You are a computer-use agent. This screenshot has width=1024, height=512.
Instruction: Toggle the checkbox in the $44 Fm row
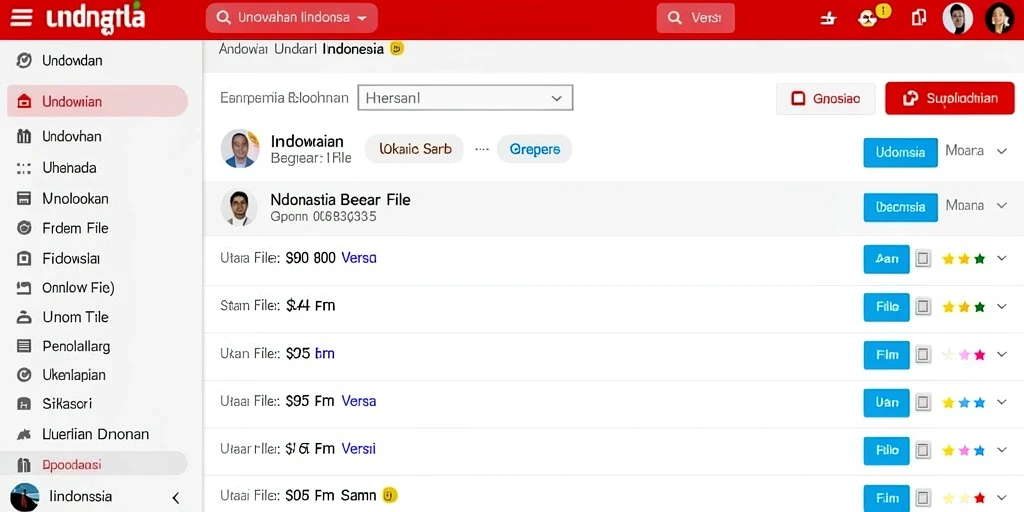923,306
